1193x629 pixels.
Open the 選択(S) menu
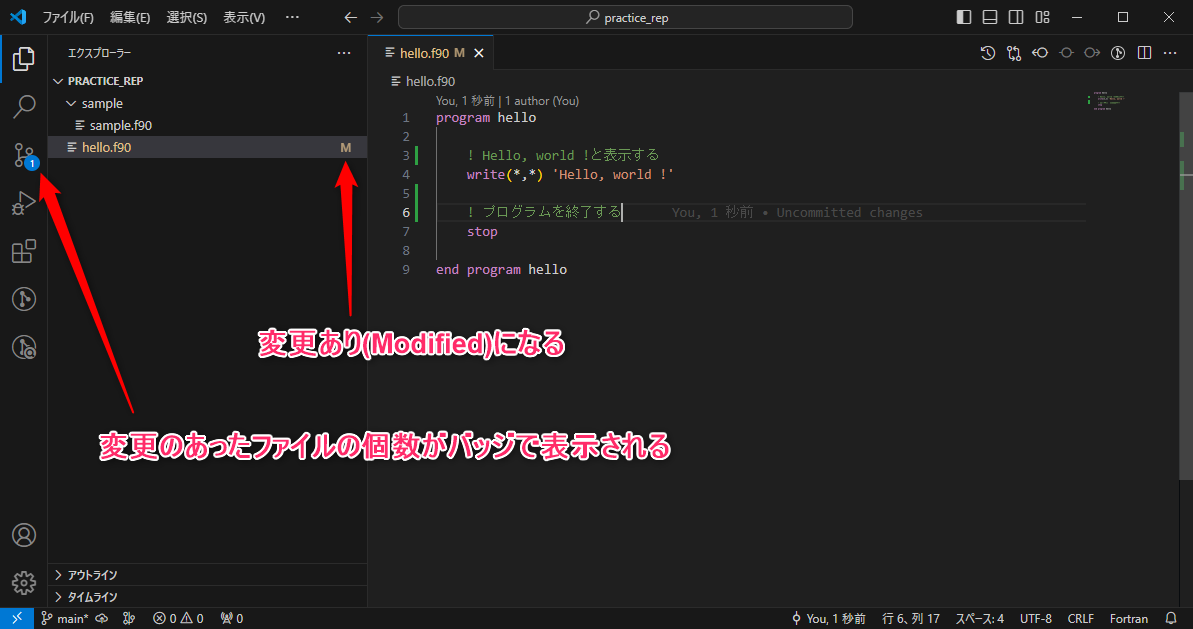[x=186, y=17]
